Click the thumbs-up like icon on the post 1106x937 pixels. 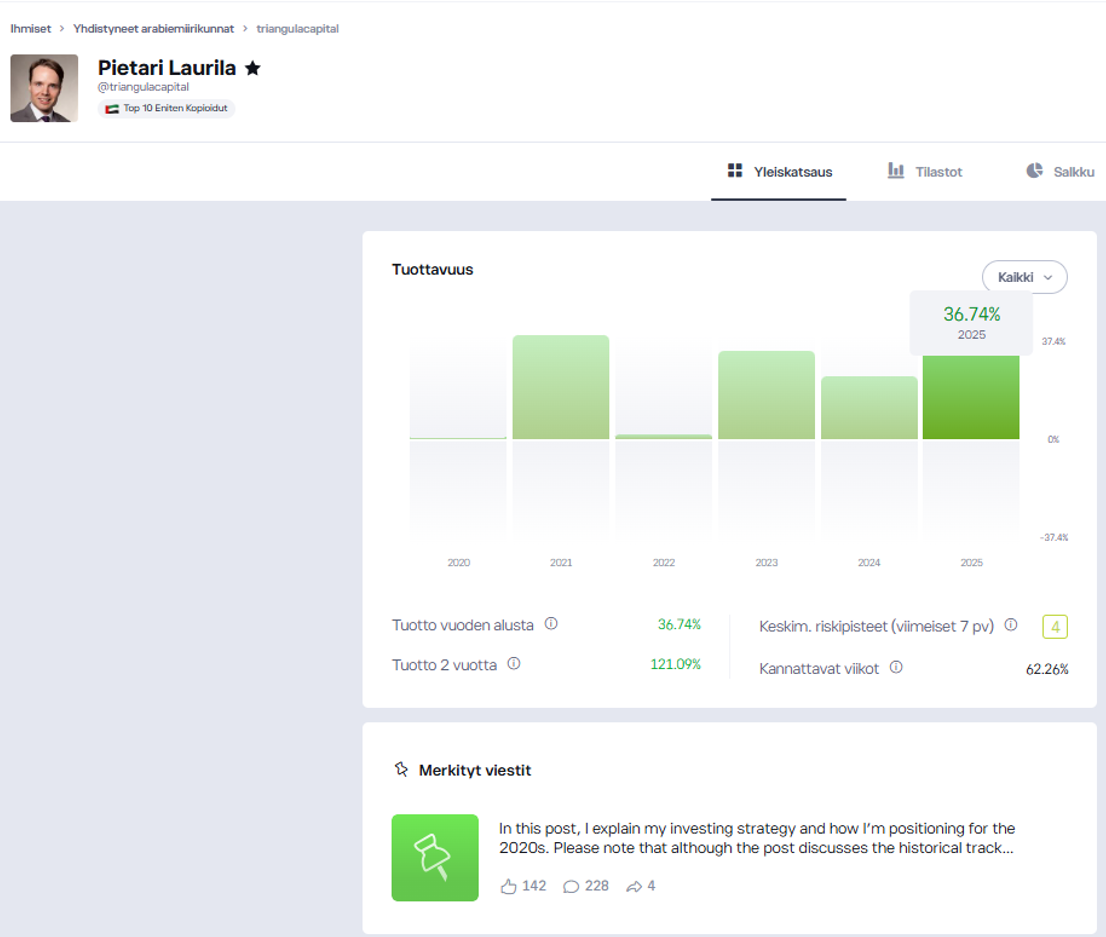click(509, 886)
